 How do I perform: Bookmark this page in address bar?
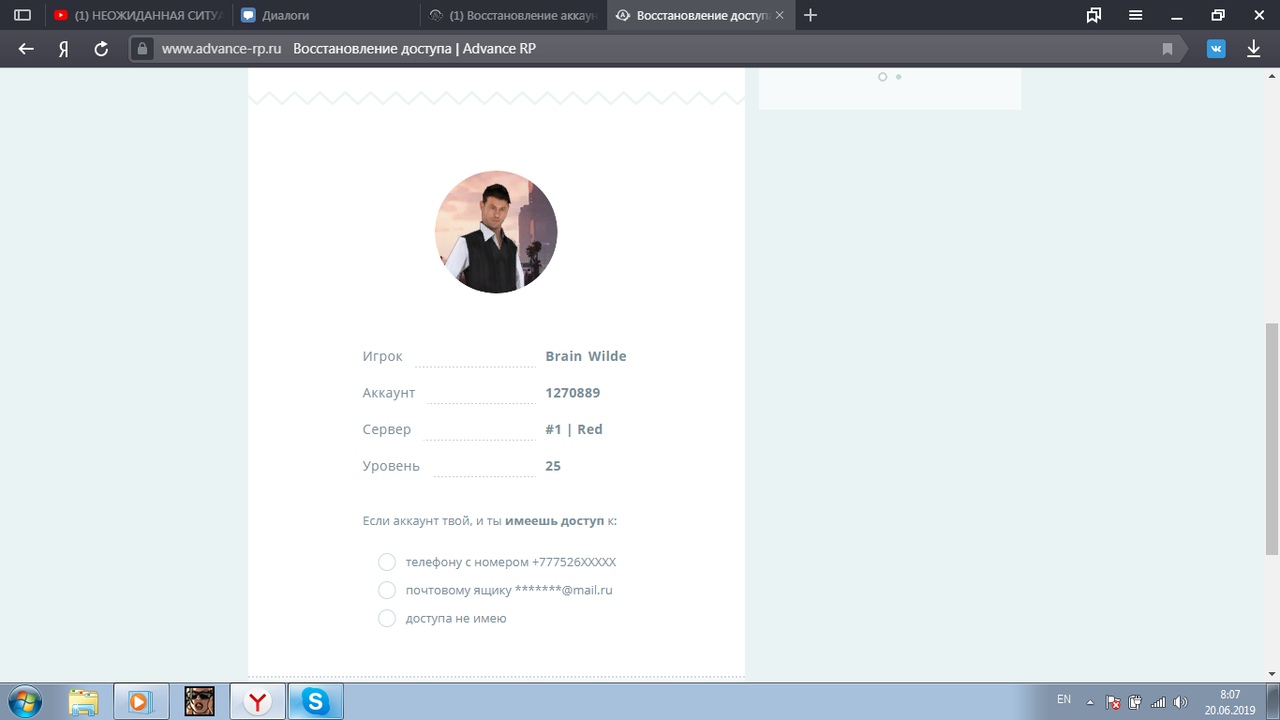(x=1167, y=48)
